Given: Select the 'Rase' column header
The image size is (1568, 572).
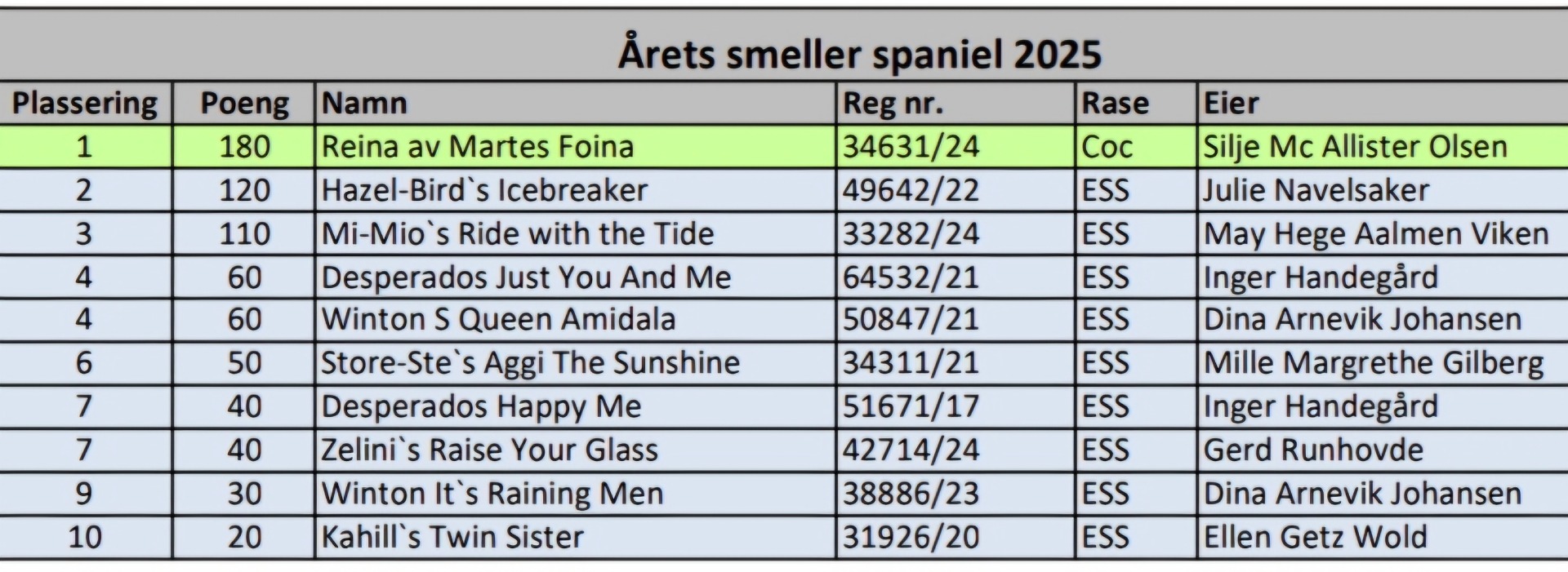Looking at the screenshot, I should pos(1115,104).
